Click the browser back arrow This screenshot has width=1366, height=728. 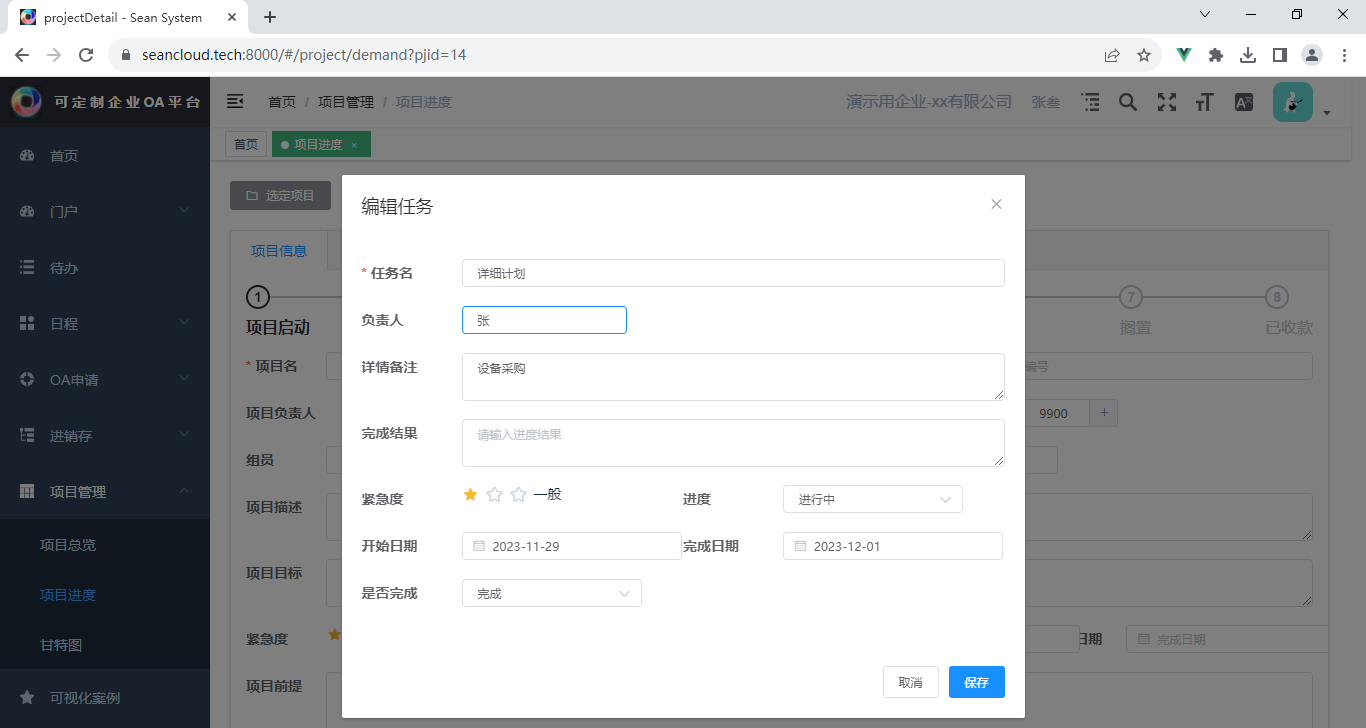click(22, 55)
